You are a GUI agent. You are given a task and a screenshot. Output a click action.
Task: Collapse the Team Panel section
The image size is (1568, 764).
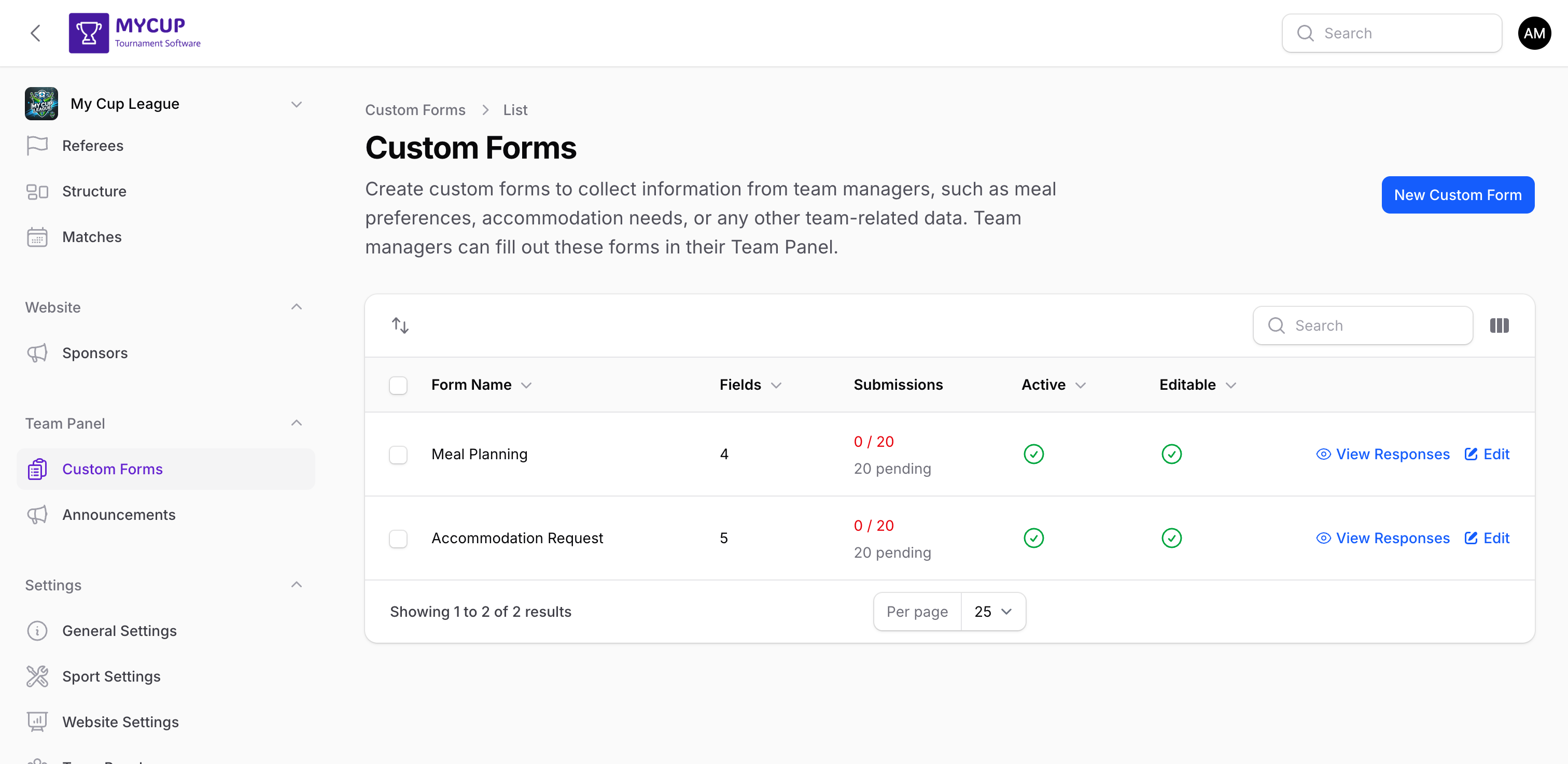pos(297,423)
